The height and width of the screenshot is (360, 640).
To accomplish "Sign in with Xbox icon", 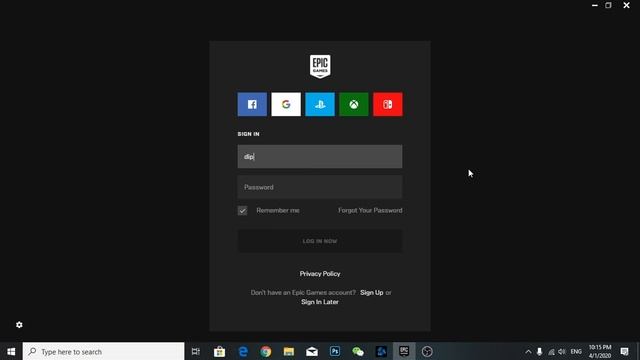I will coord(354,104).
